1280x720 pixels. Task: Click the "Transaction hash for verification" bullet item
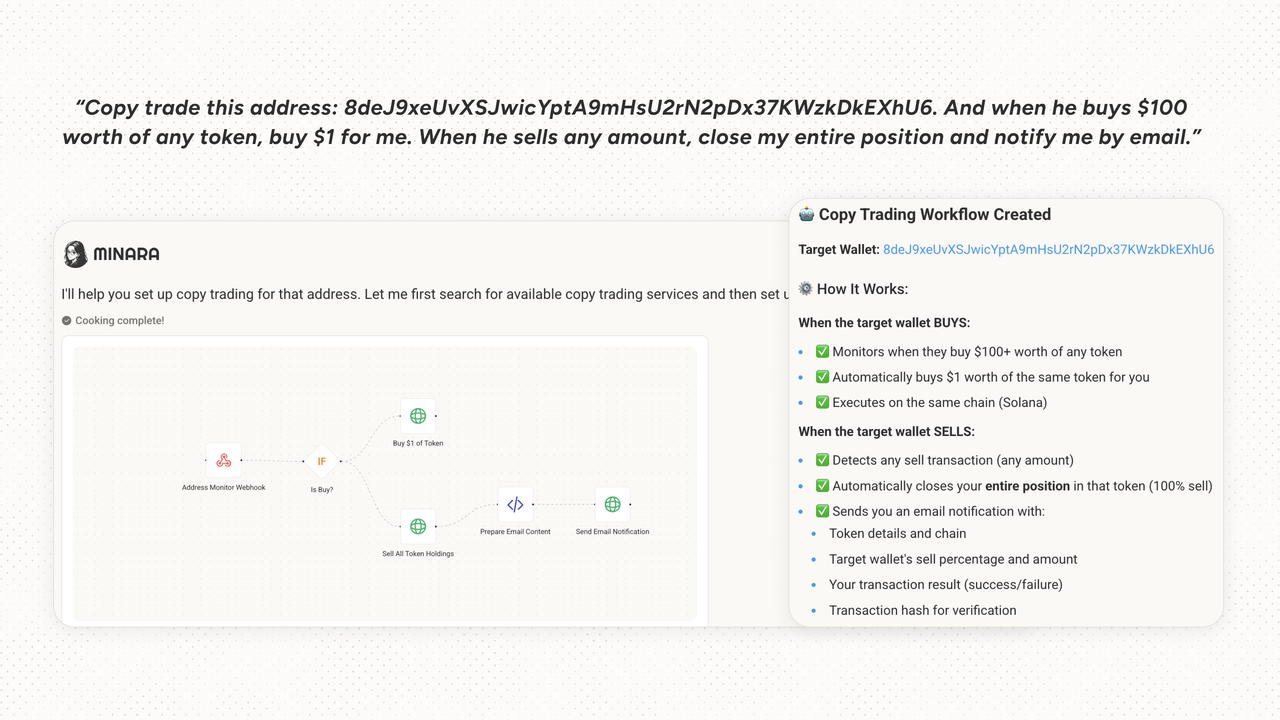922,610
